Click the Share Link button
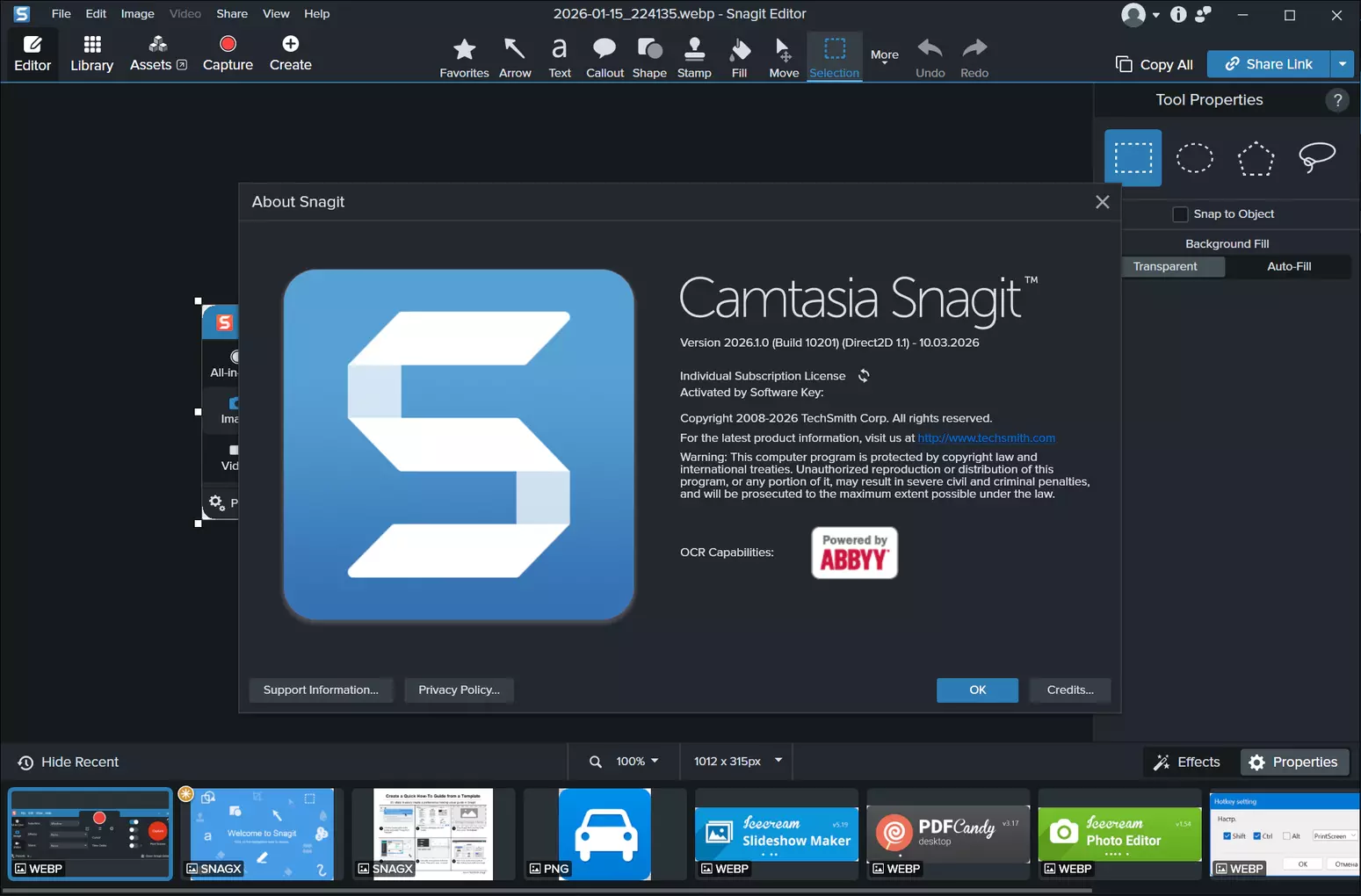This screenshot has height=896, width=1361. tap(1269, 64)
